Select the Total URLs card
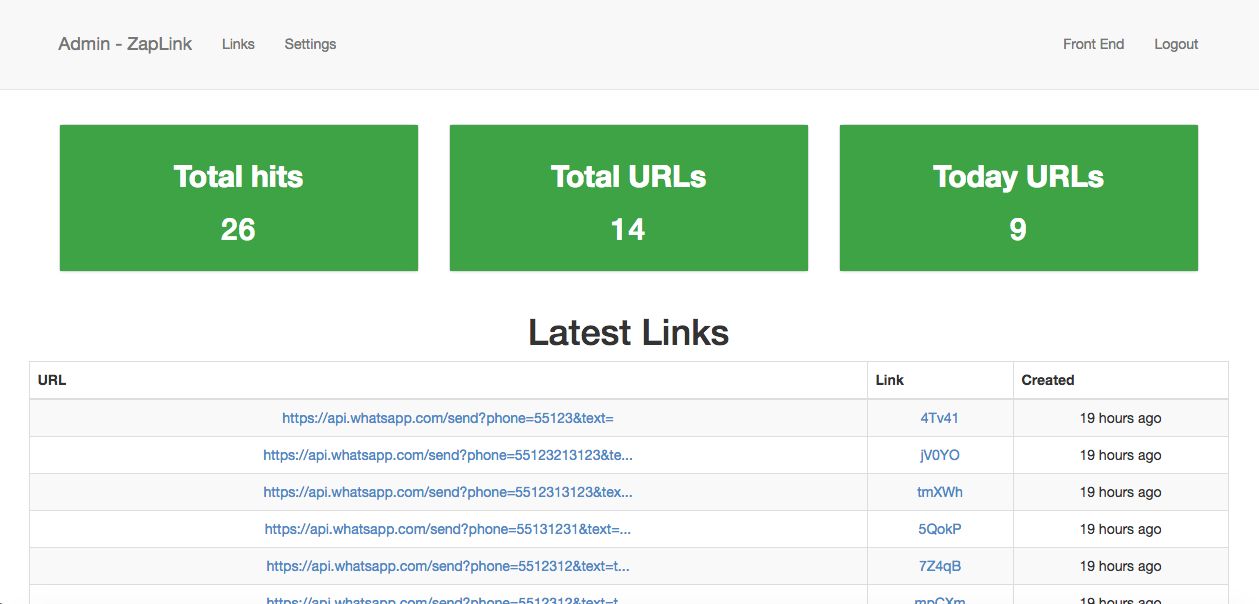This screenshot has width=1259, height=604. (x=629, y=198)
